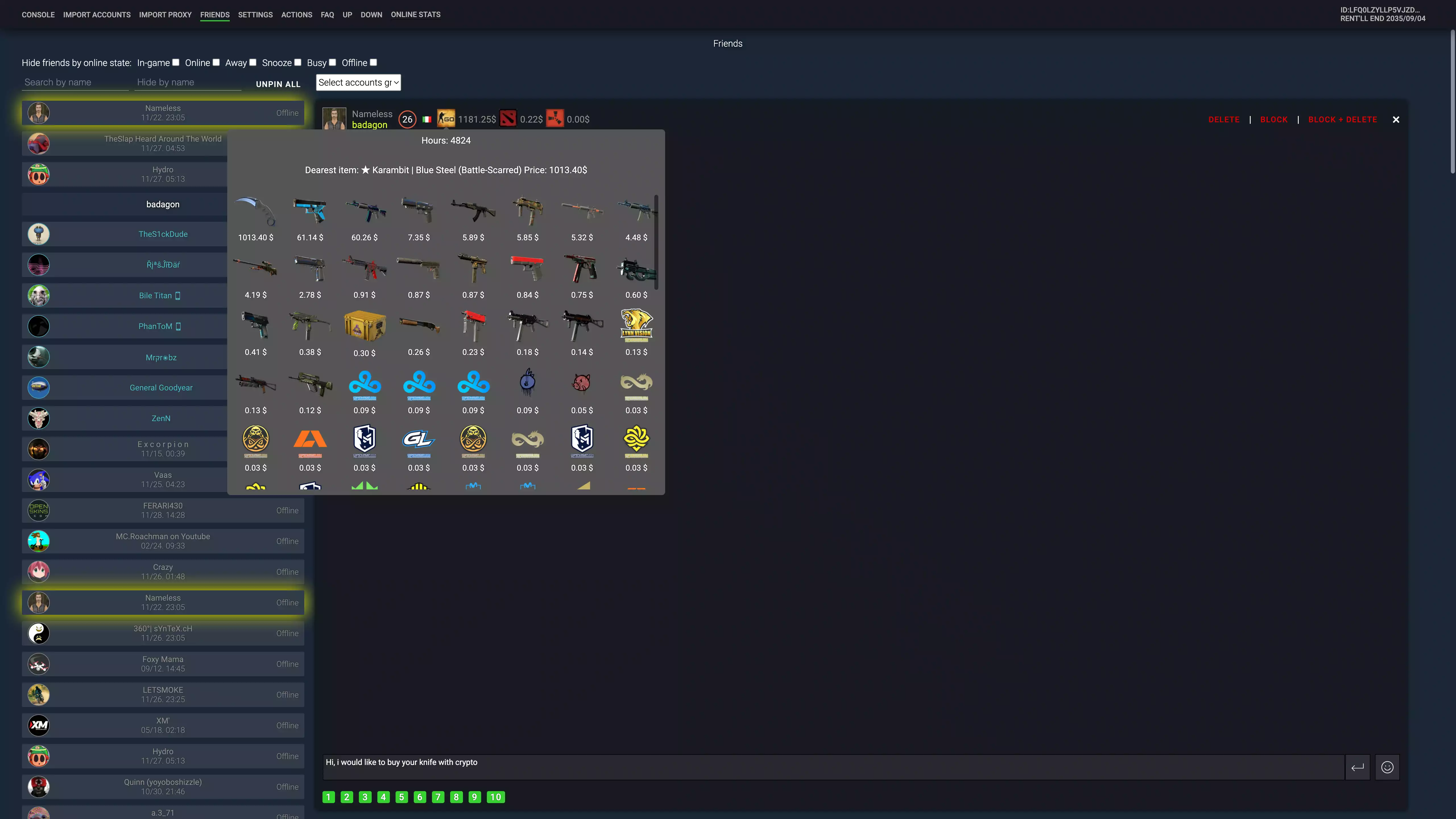The height and width of the screenshot is (819, 1456).
Task: Toggle the Busy hide checkbox
Action: (332, 62)
